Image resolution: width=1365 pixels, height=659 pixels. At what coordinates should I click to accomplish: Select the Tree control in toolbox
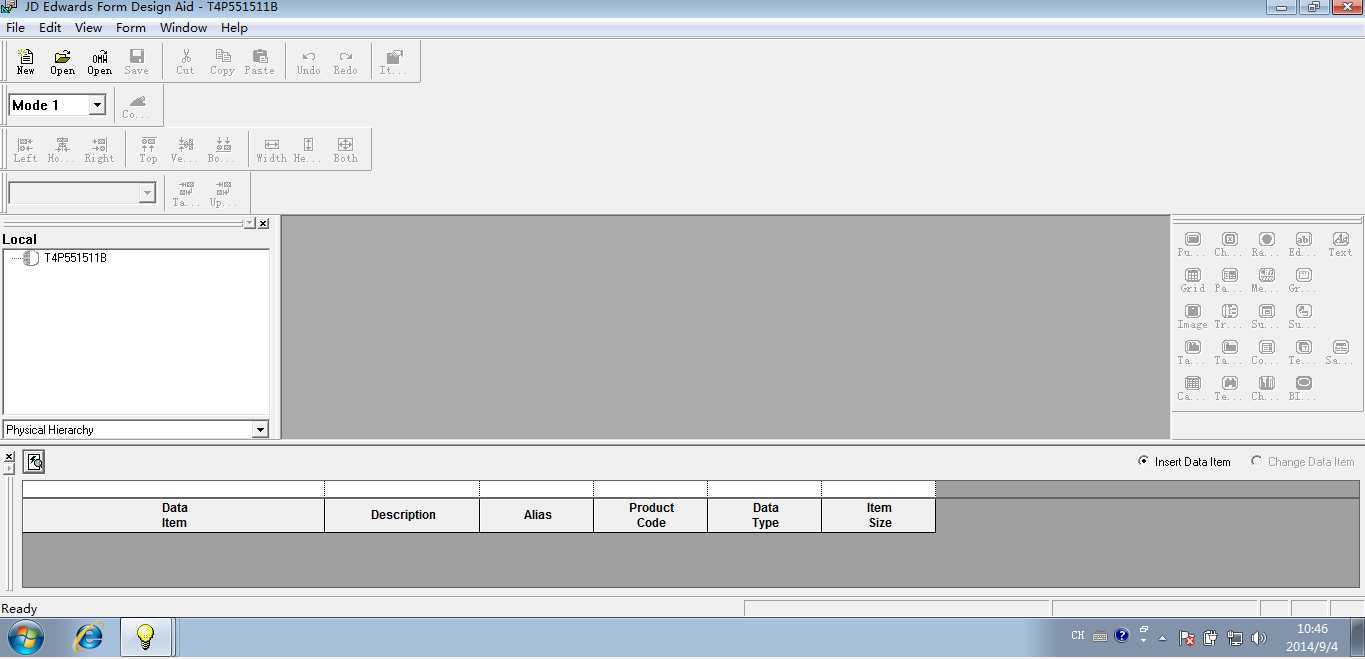1229,316
